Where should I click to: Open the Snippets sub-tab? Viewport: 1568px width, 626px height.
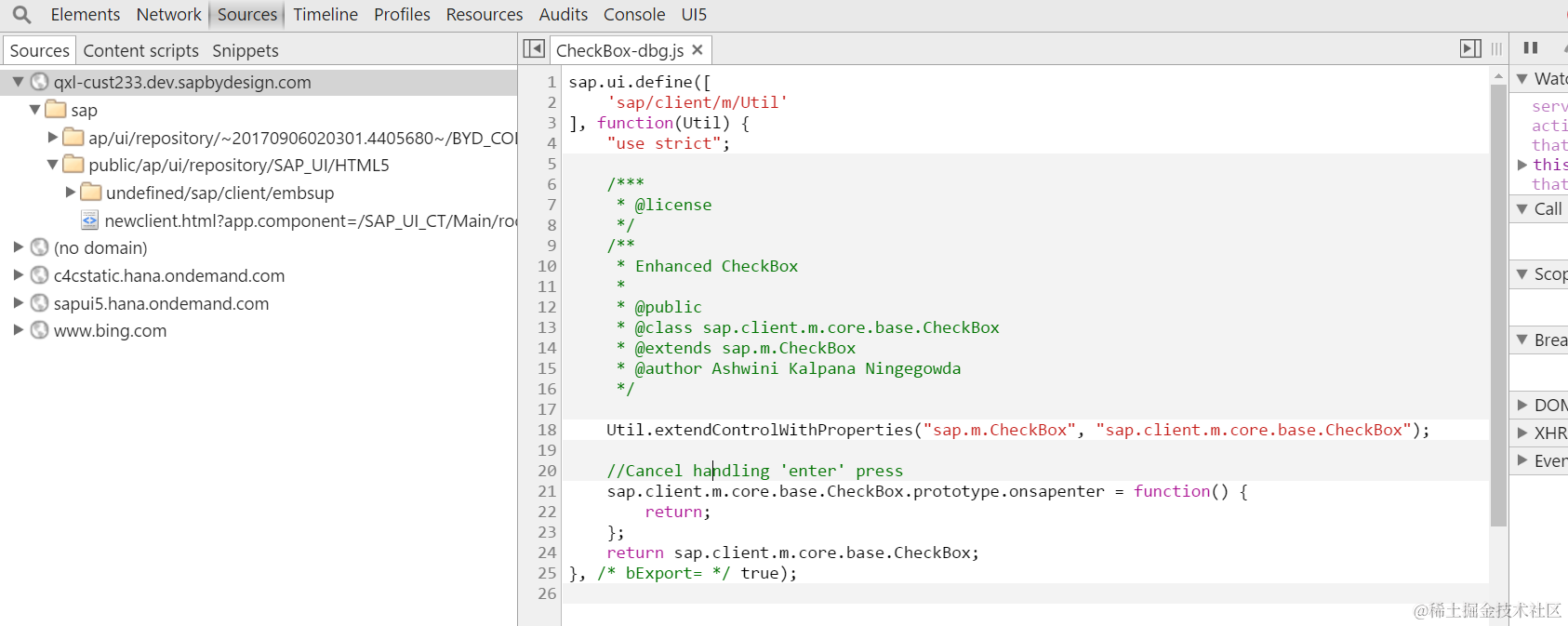coord(246,51)
